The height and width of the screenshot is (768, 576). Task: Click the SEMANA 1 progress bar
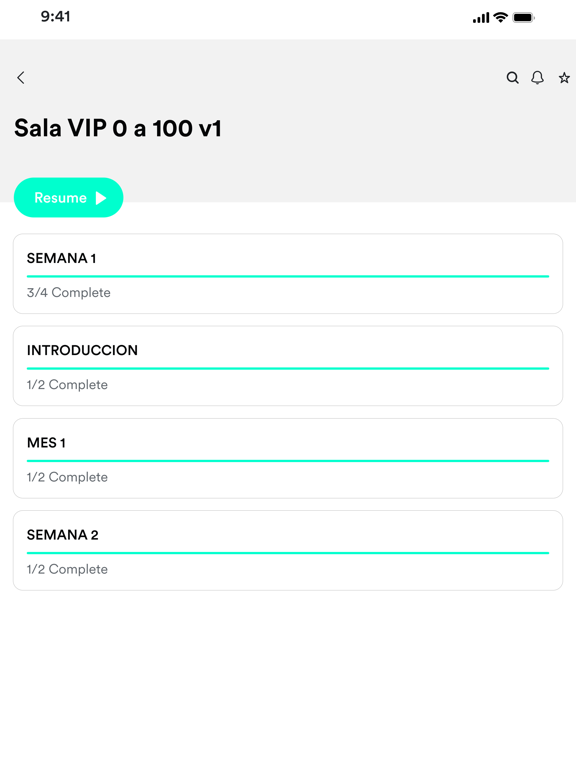tap(288, 276)
